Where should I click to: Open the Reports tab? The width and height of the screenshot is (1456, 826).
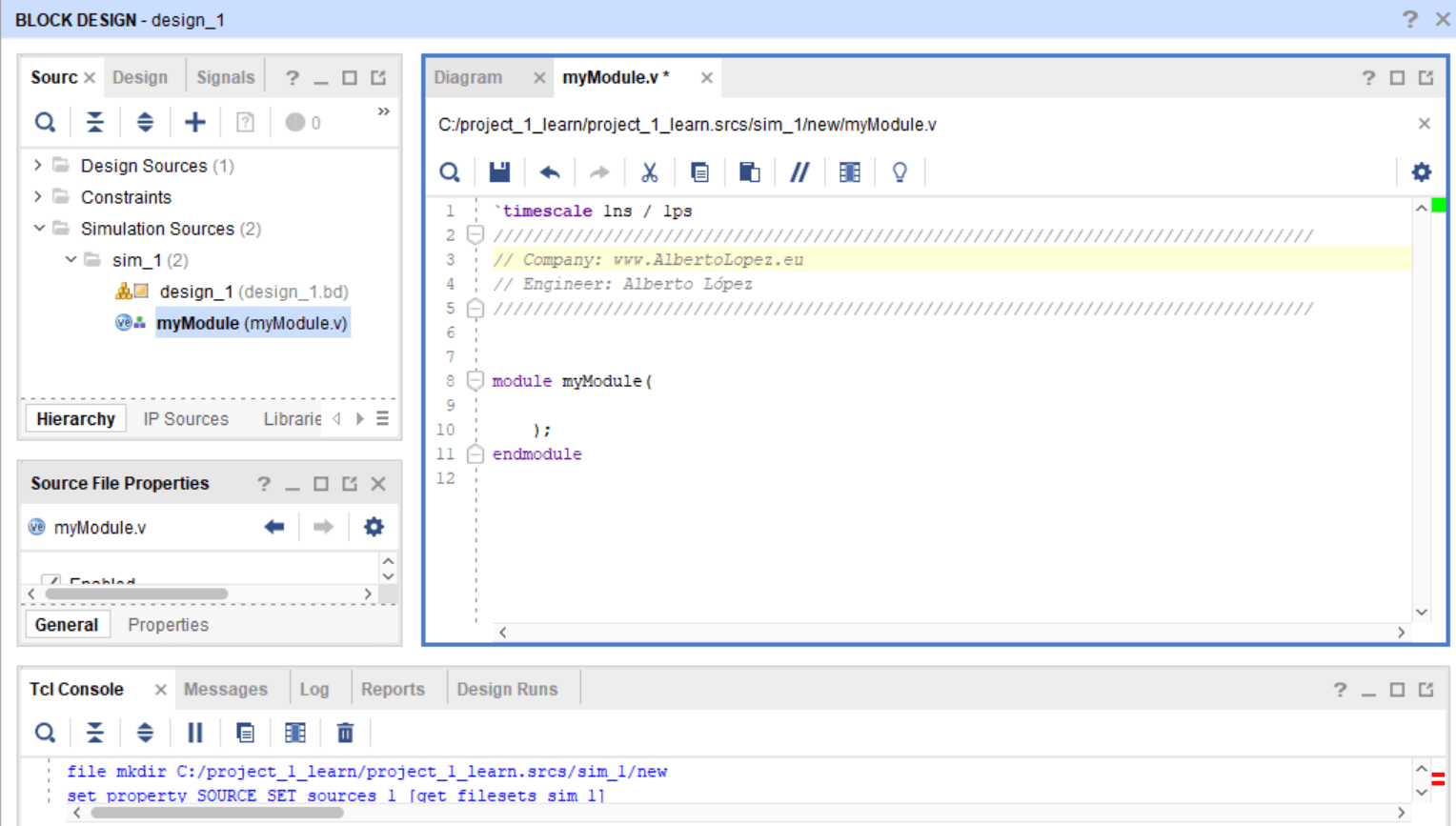393,689
